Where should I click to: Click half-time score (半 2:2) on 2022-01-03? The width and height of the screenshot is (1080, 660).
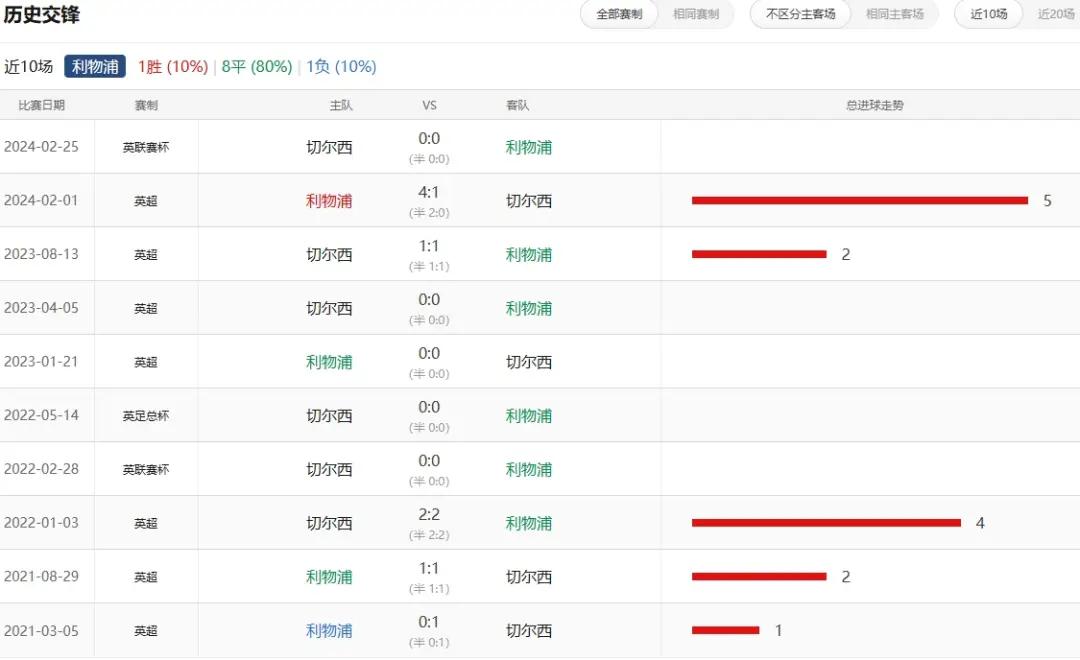[429, 535]
